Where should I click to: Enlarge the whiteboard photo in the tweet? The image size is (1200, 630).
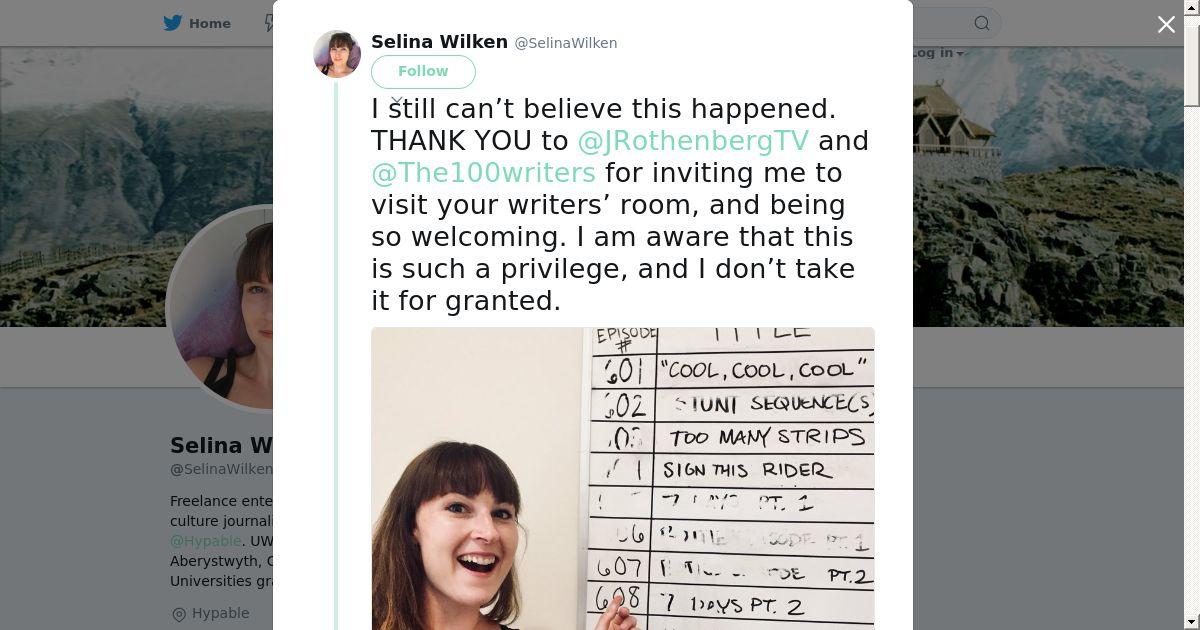point(622,478)
